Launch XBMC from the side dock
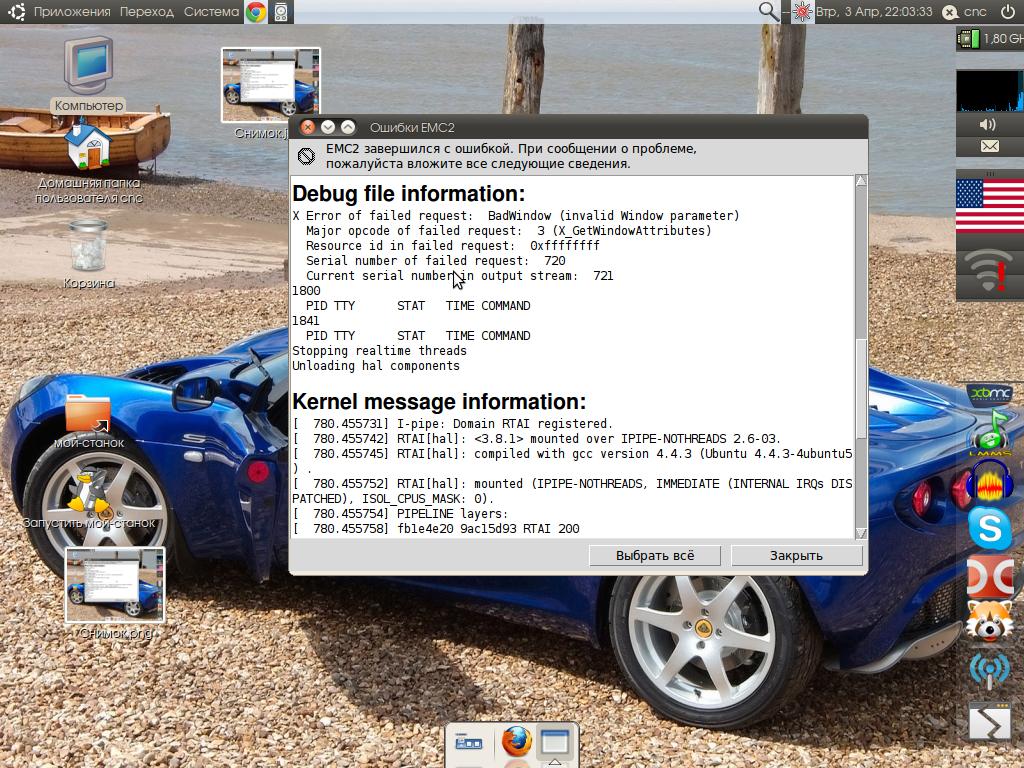 990,394
